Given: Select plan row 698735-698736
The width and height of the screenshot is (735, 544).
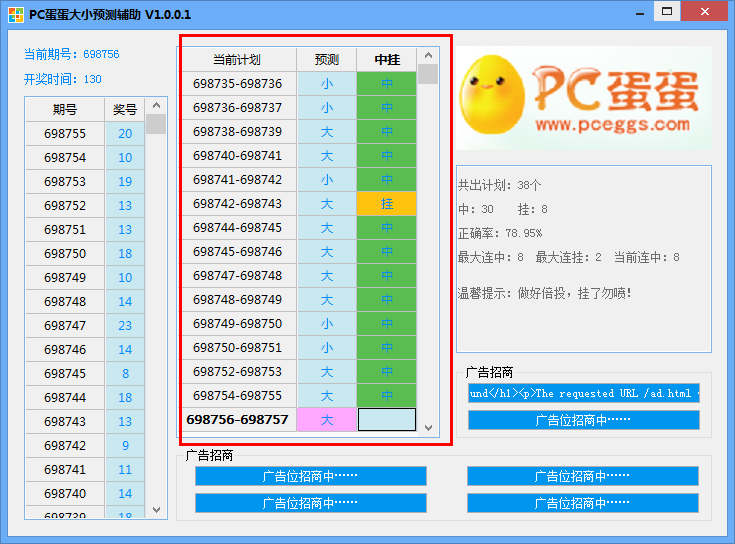Looking at the screenshot, I should point(299,84).
